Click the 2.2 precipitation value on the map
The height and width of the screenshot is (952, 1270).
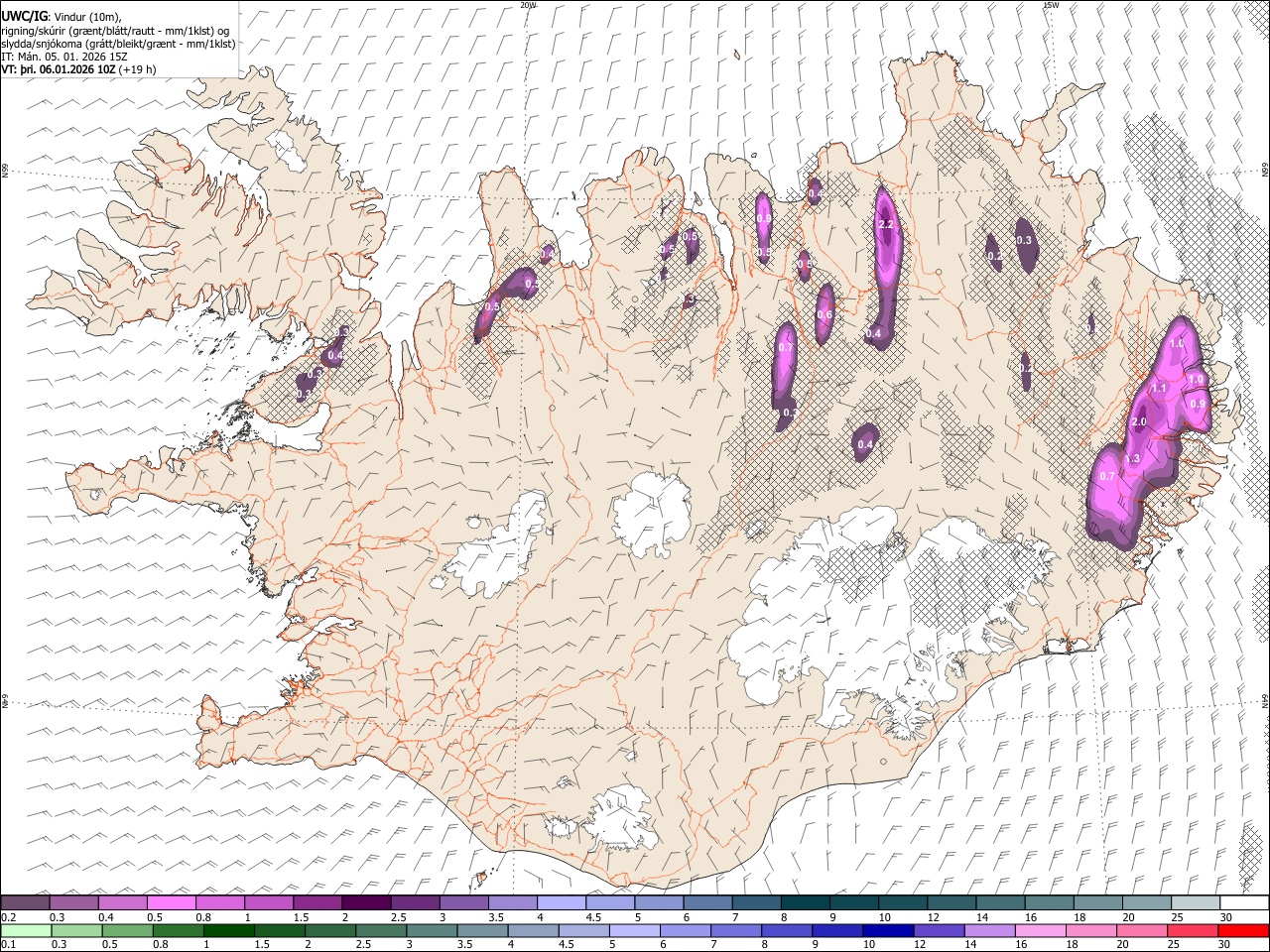coord(887,225)
